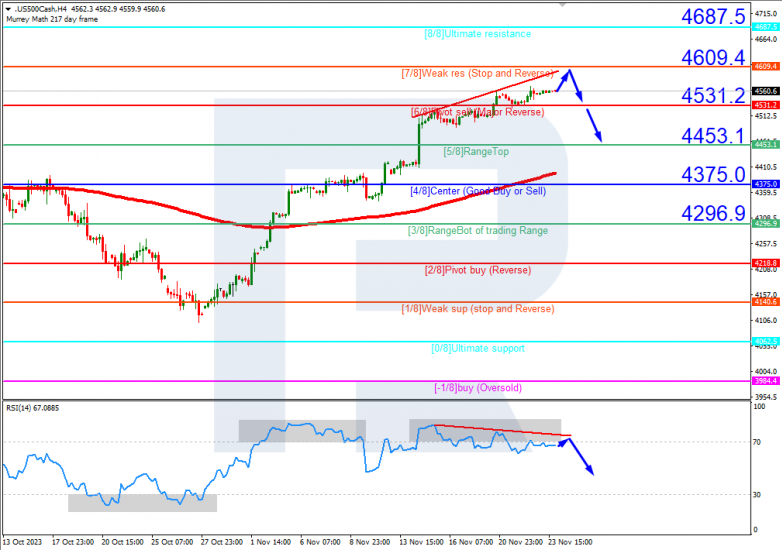Click the RSI scale value 70
Screen dimensions: 782x550
(757, 442)
